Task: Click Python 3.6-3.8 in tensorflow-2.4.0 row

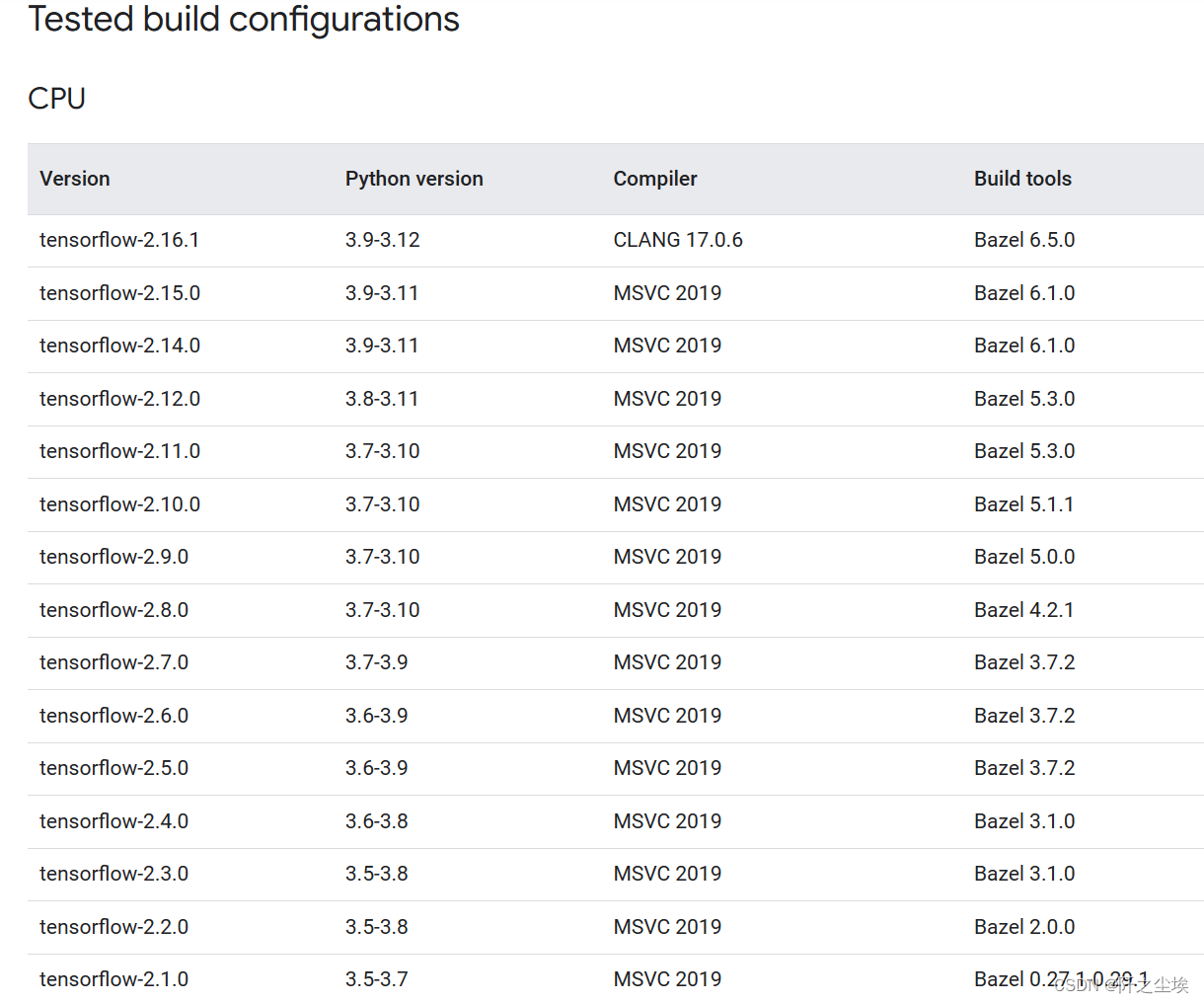Action: [x=377, y=821]
